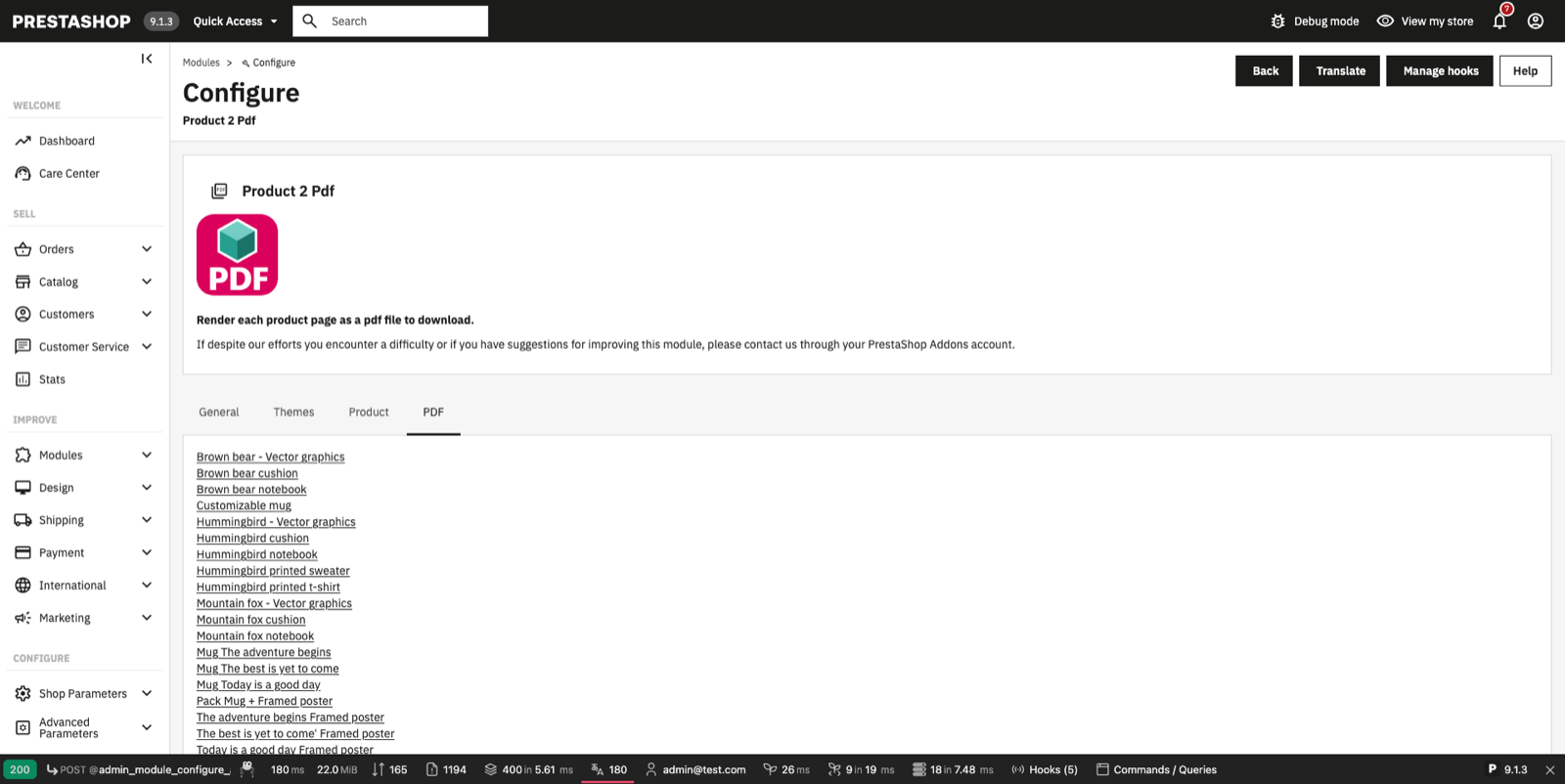Viewport: 1565px width, 784px height.
Task: Click the PrestaShop logo
Action: [70, 22]
